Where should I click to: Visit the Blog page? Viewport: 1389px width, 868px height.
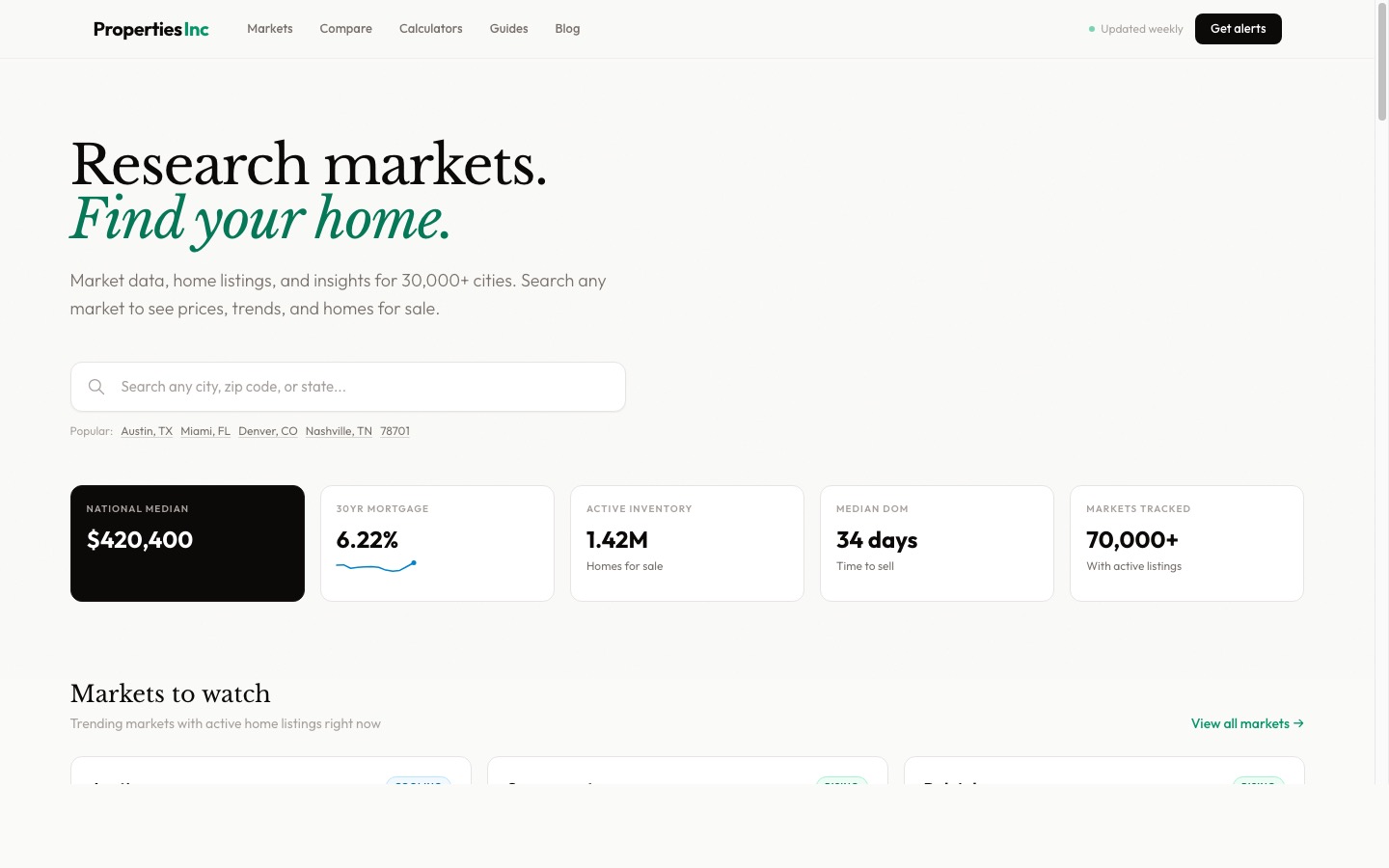567,29
